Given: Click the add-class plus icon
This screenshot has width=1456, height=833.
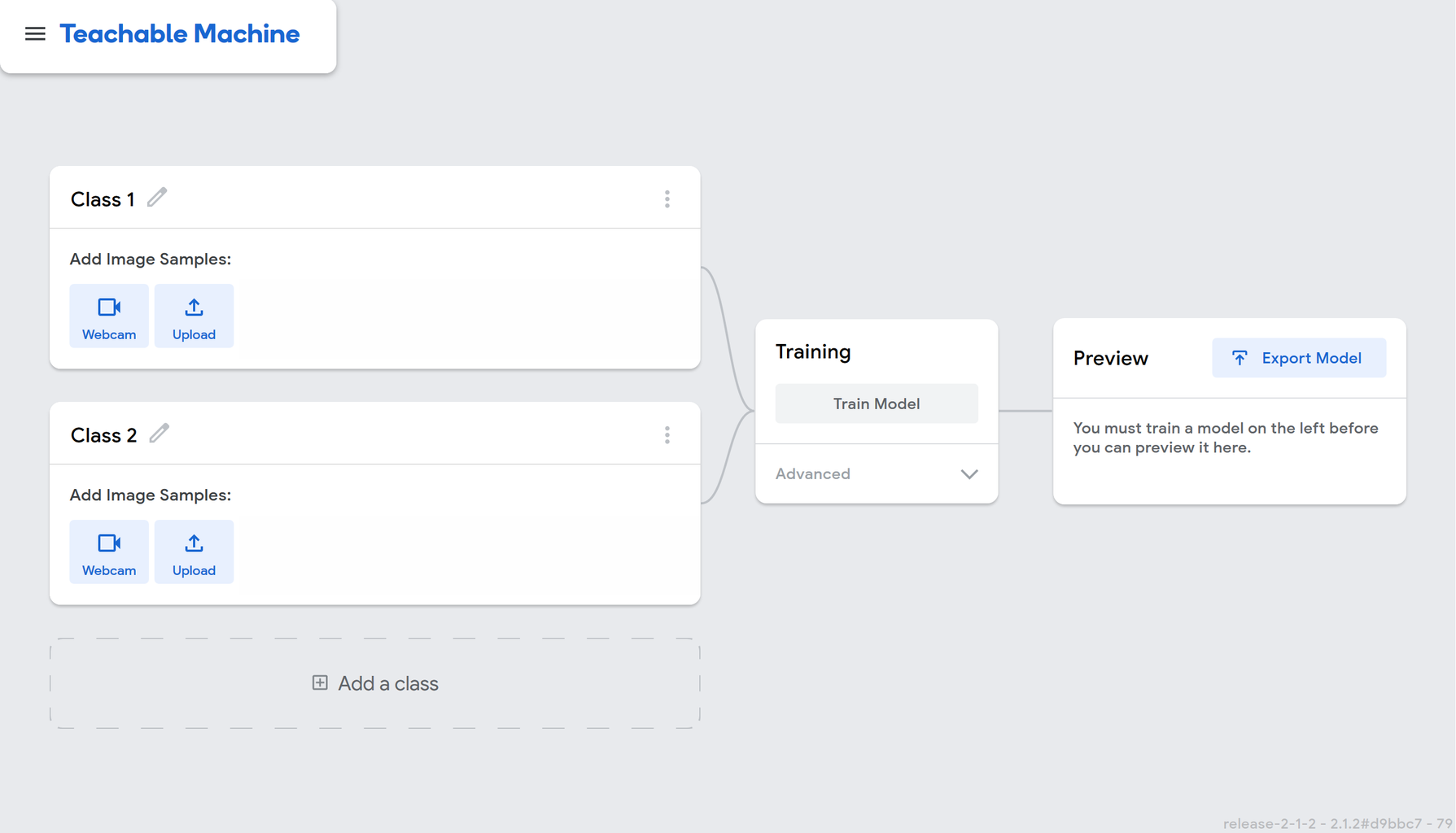Looking at the screenshot, I should [x=319, y=683].
